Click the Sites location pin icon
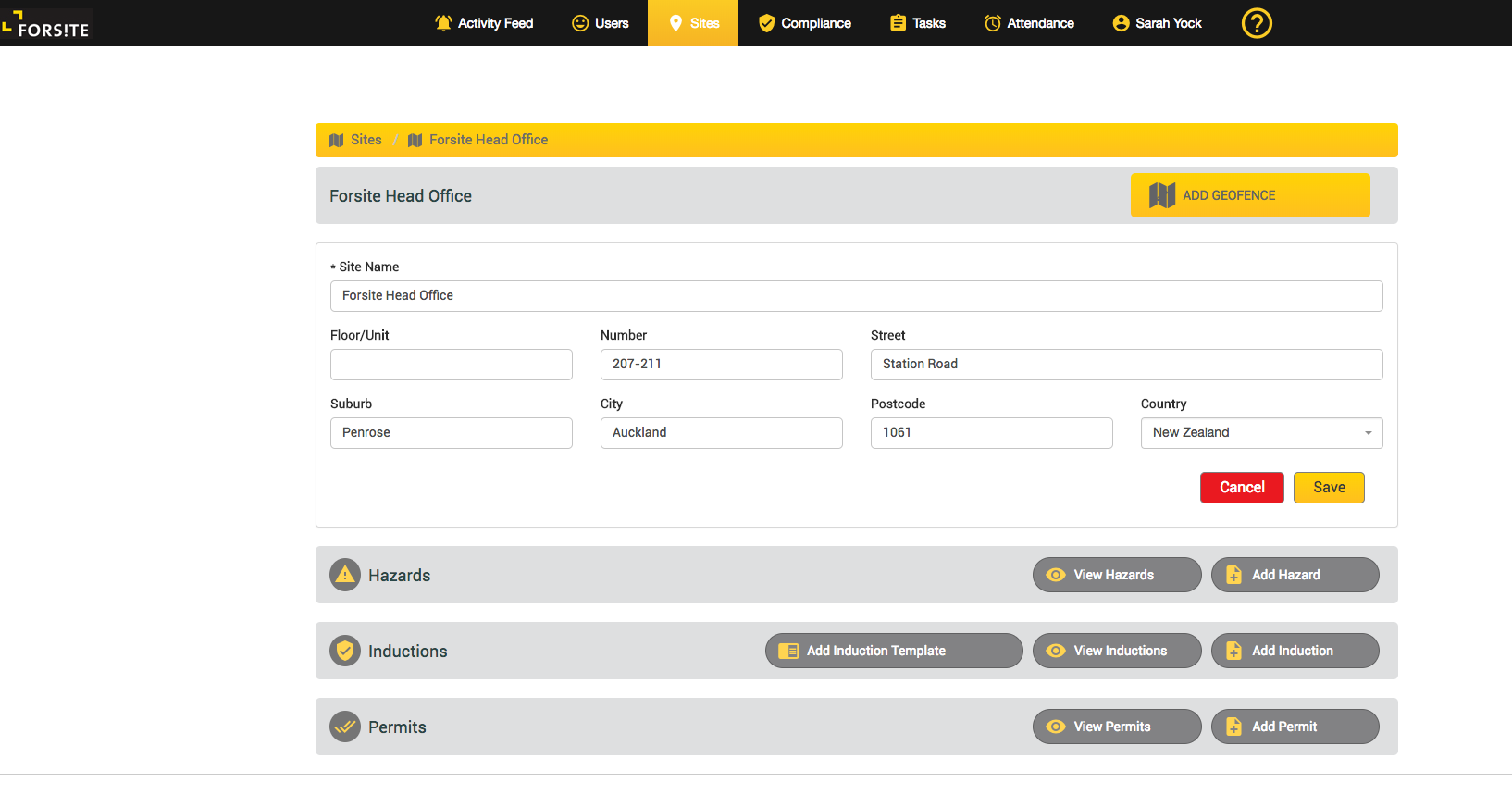Image resolution: width=1512 pixels, height=795 pixels. pyautogui.click(x=675, y=23)
